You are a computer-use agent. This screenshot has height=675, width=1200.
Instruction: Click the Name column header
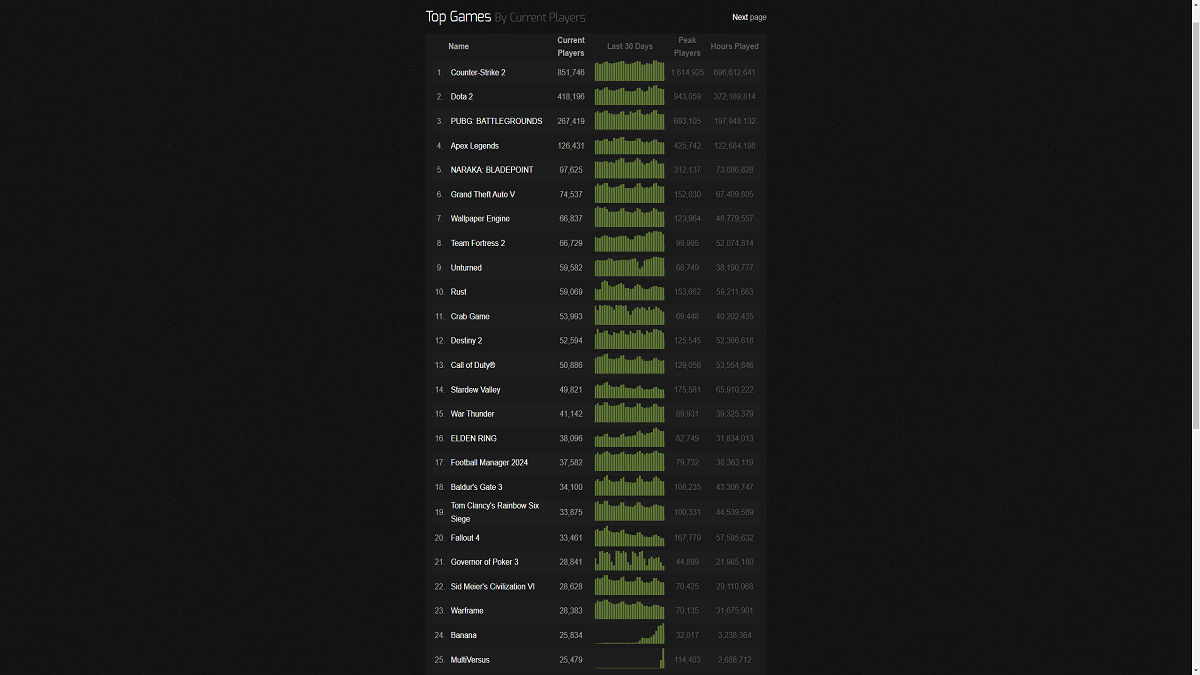458,46
